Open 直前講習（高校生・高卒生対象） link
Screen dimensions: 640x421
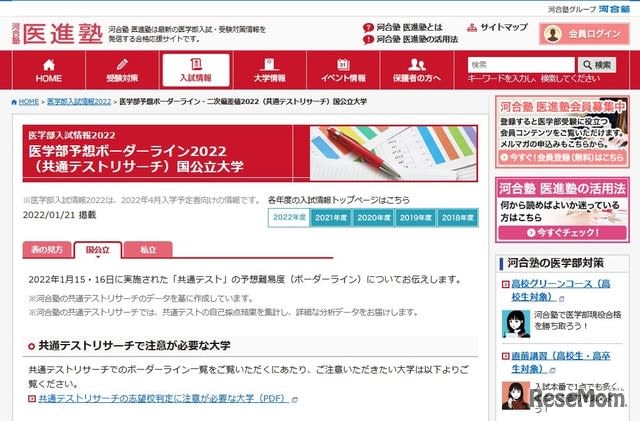[x=561, y=362]
